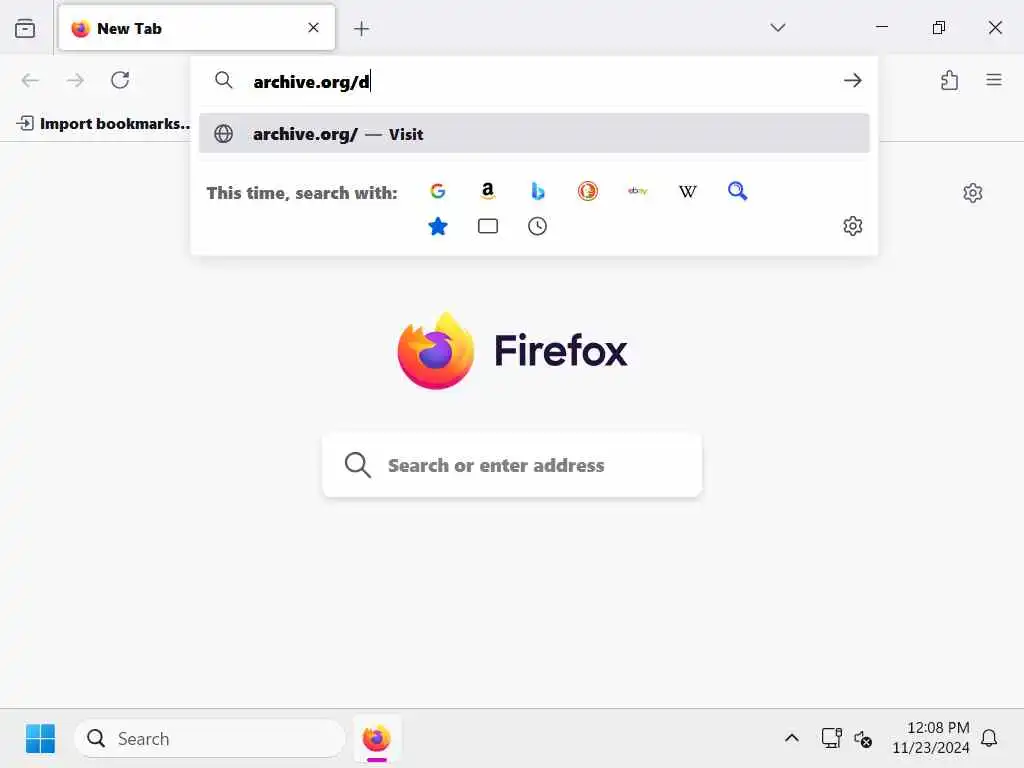Open muted volume tray icon
Image resolution: width=1024 pixels, height=768 pixels.
click(863, 739)
